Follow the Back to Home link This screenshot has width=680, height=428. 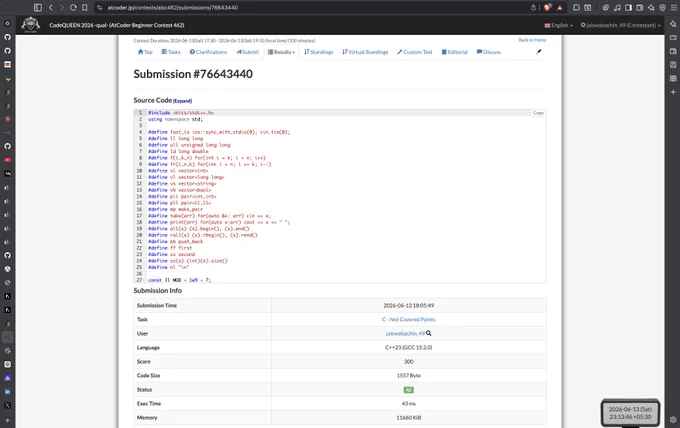point(532,40)
